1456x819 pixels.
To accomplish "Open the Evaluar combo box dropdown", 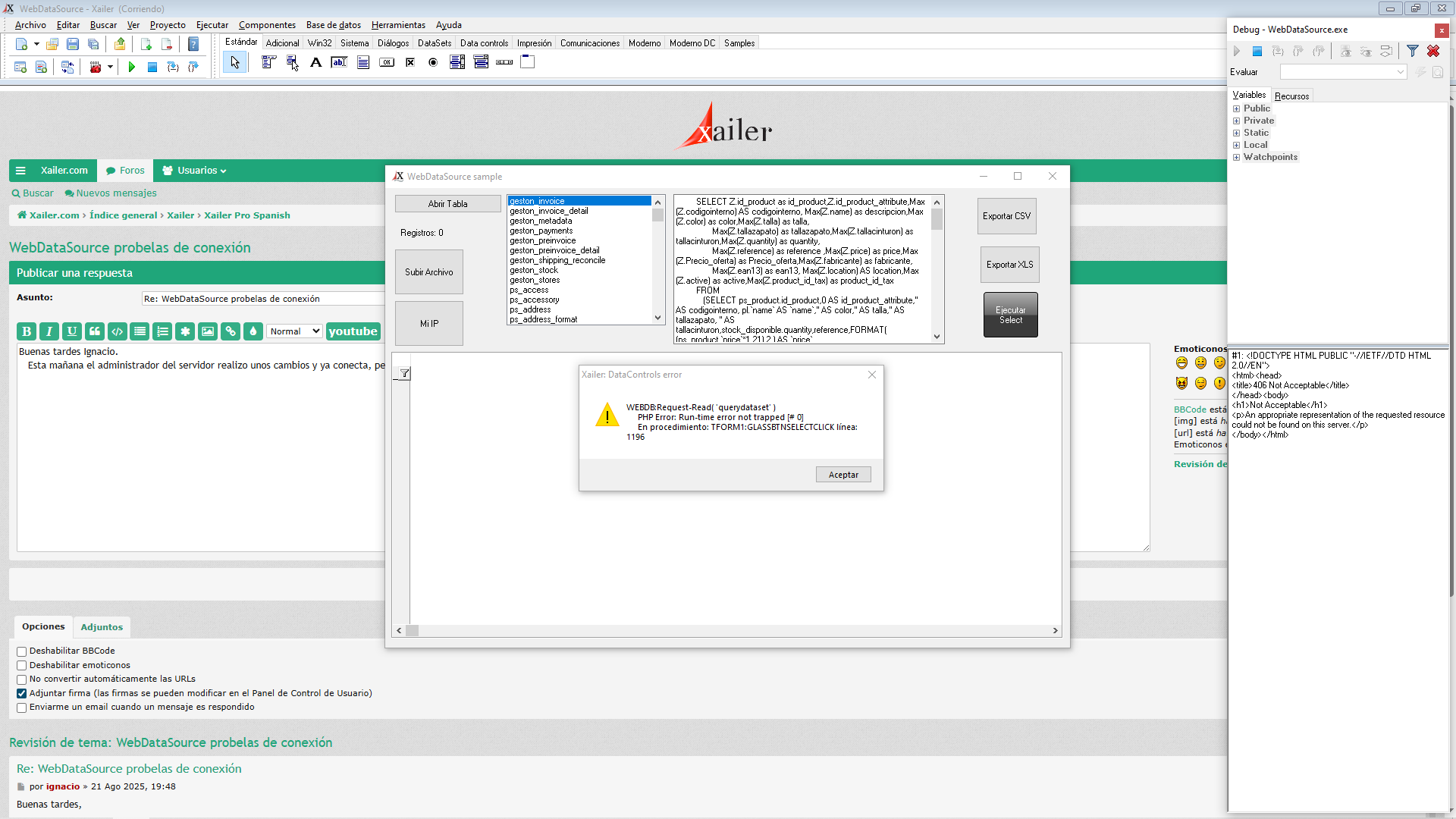I will click(x=1400, y=72).
